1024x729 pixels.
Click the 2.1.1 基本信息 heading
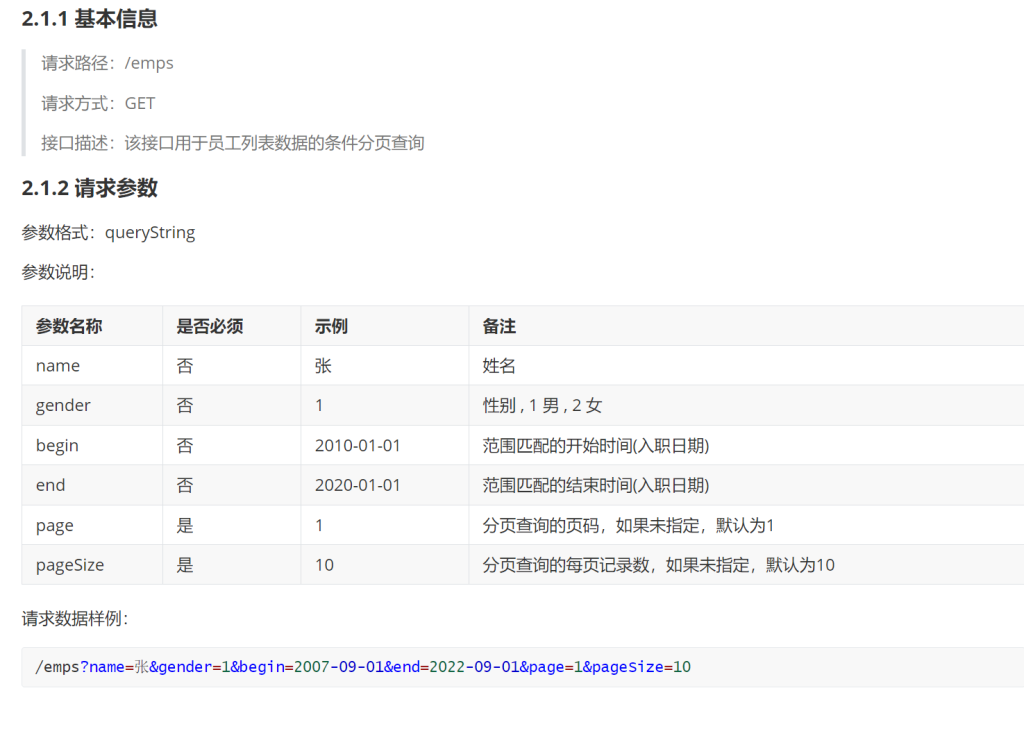coord(89,19)
